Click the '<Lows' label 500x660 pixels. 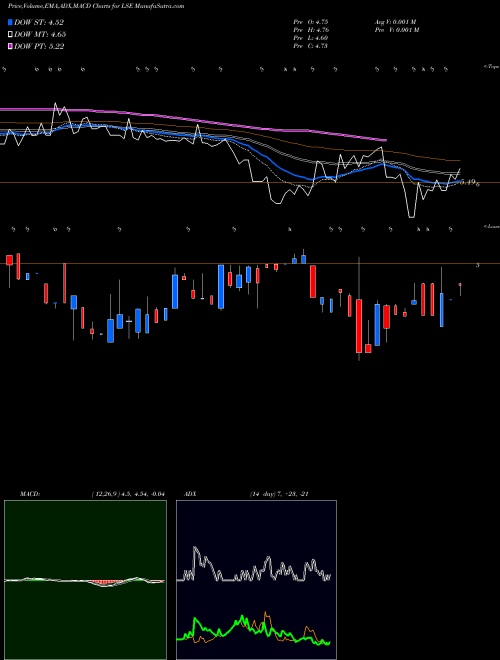pos(491,226)
